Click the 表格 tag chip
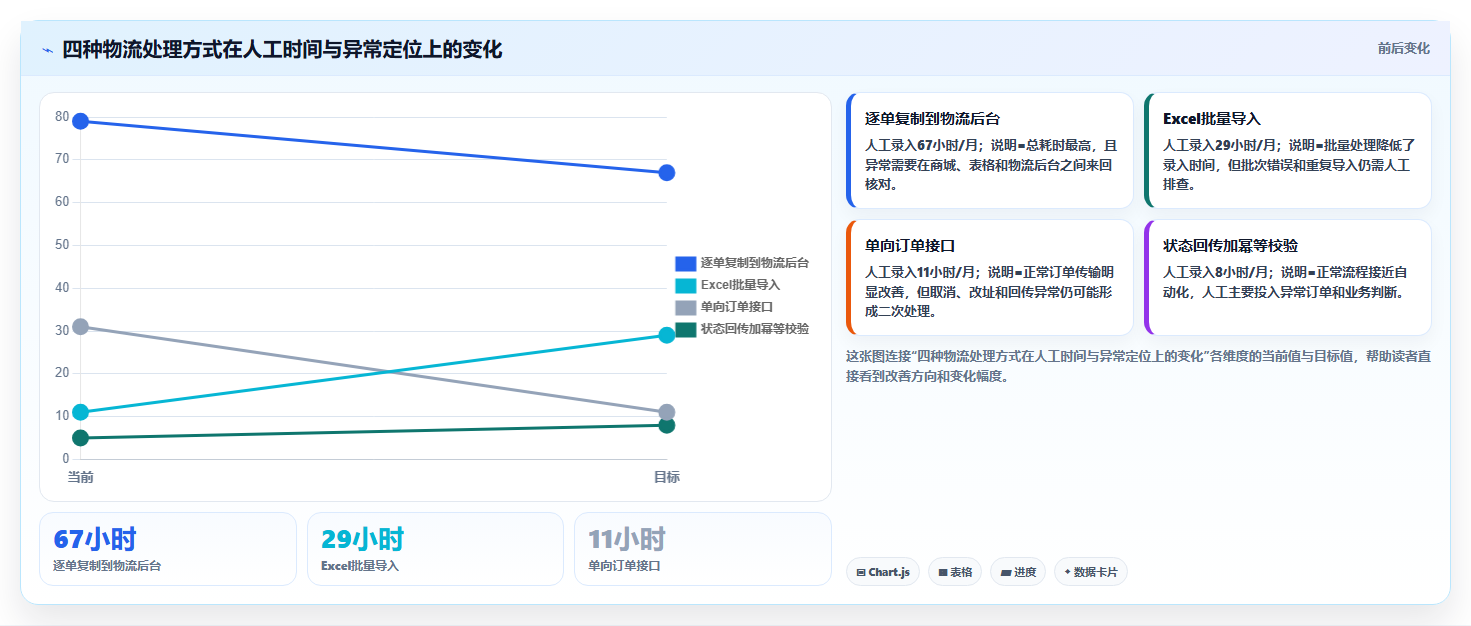1471x626 pixels. (955, 572)
